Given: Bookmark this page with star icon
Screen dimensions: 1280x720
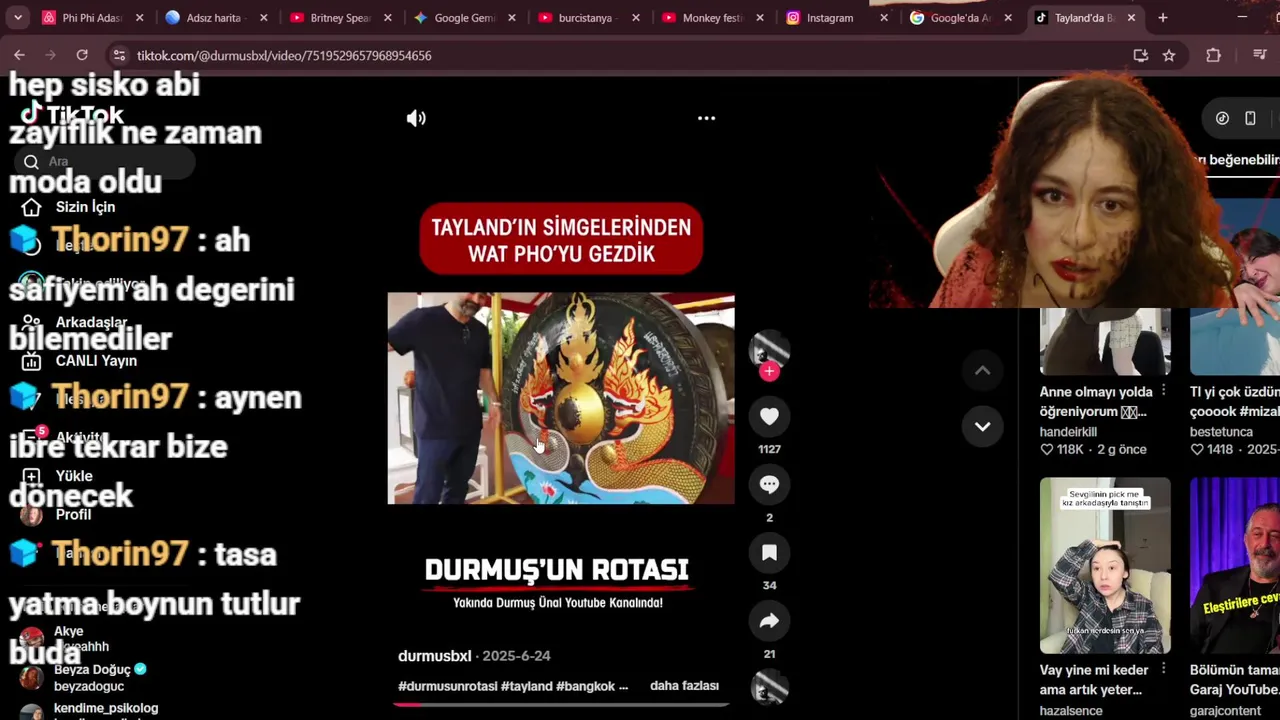Looking at the screenshot, I should pos(1169,55).
